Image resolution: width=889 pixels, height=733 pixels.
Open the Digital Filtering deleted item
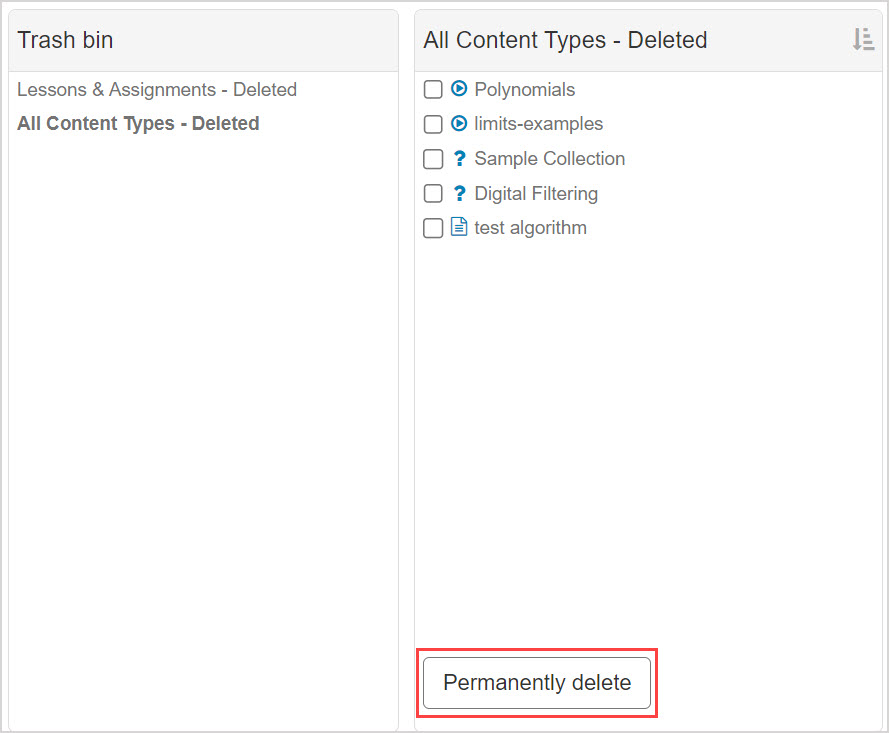point(536,193)
